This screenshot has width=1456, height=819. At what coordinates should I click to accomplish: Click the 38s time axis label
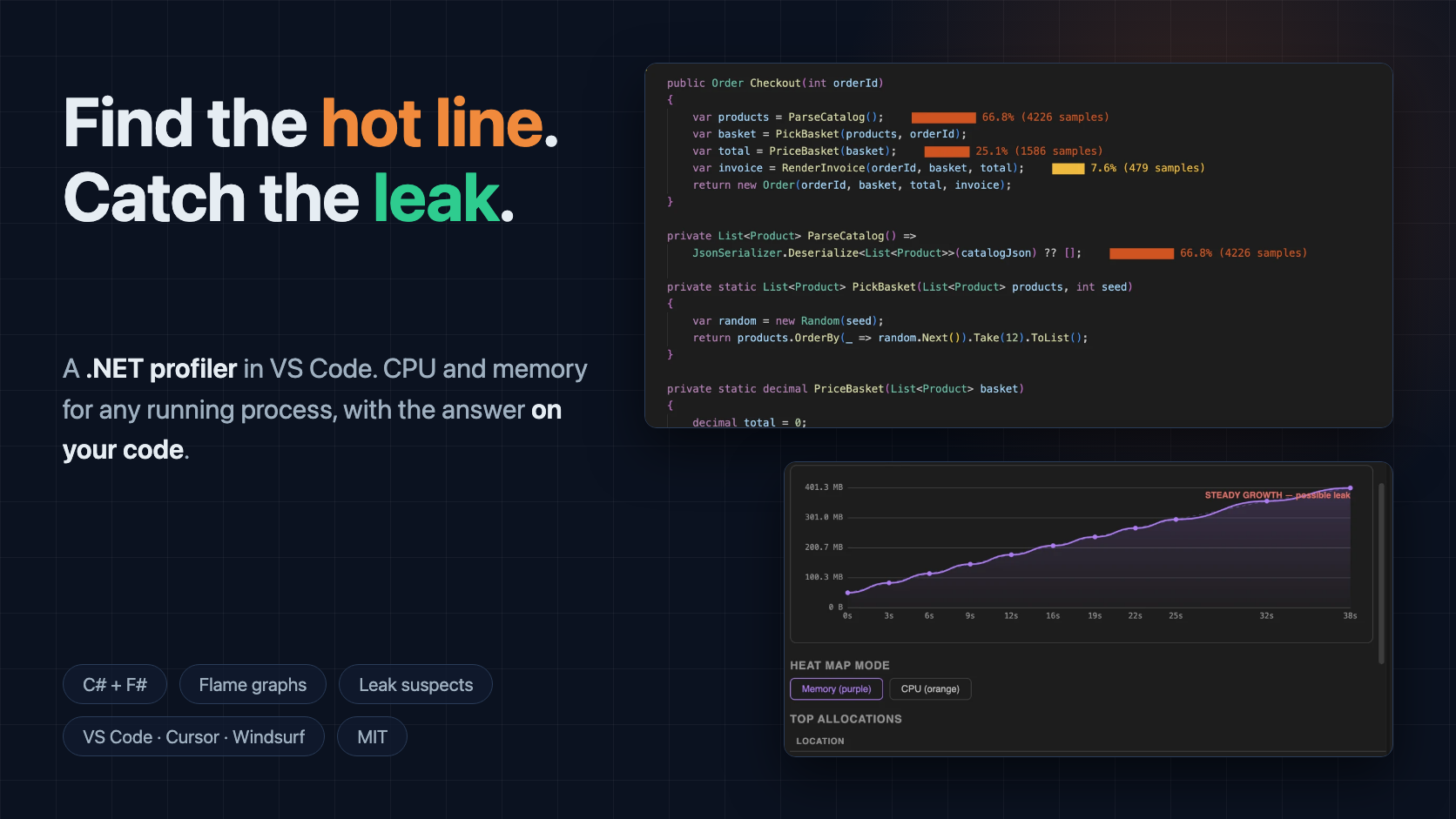click(x=1350, y=616)
